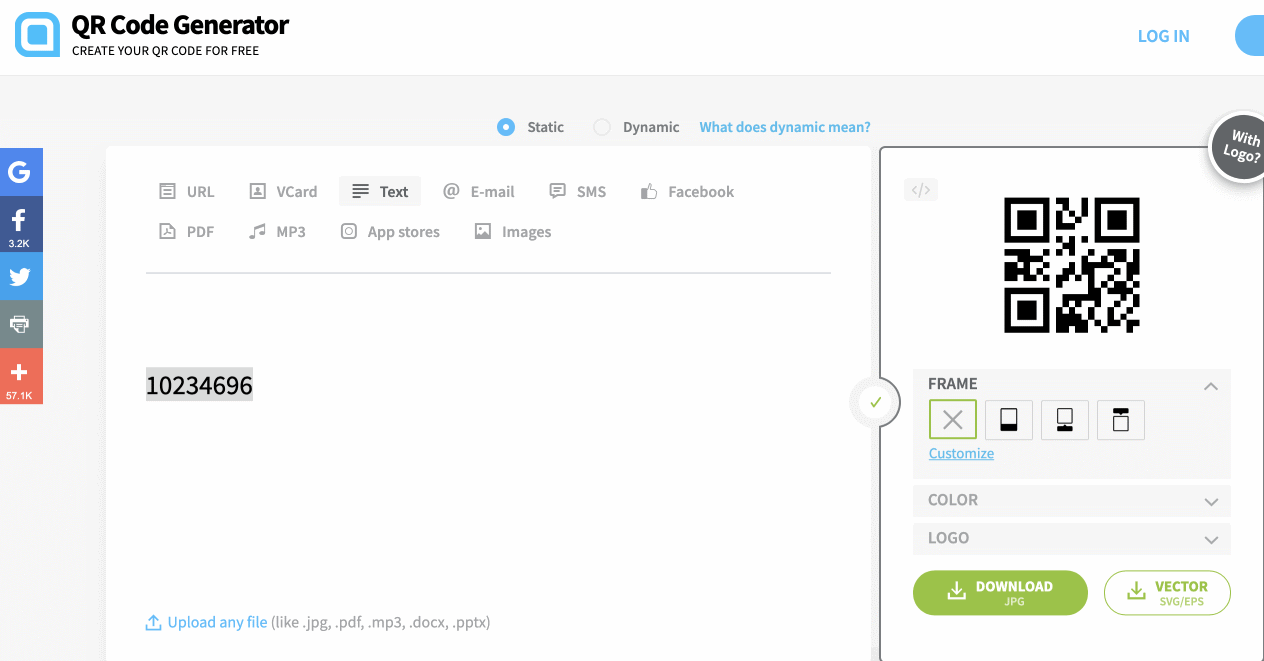
Task: Switch to the VCard tab
Action: coord(283,192)
